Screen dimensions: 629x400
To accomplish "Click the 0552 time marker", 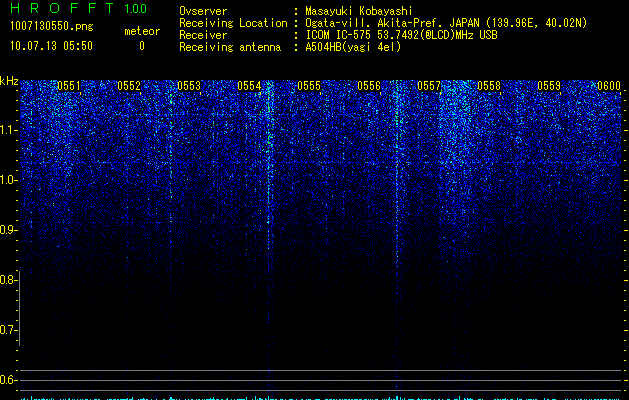I will pos(129,86).
